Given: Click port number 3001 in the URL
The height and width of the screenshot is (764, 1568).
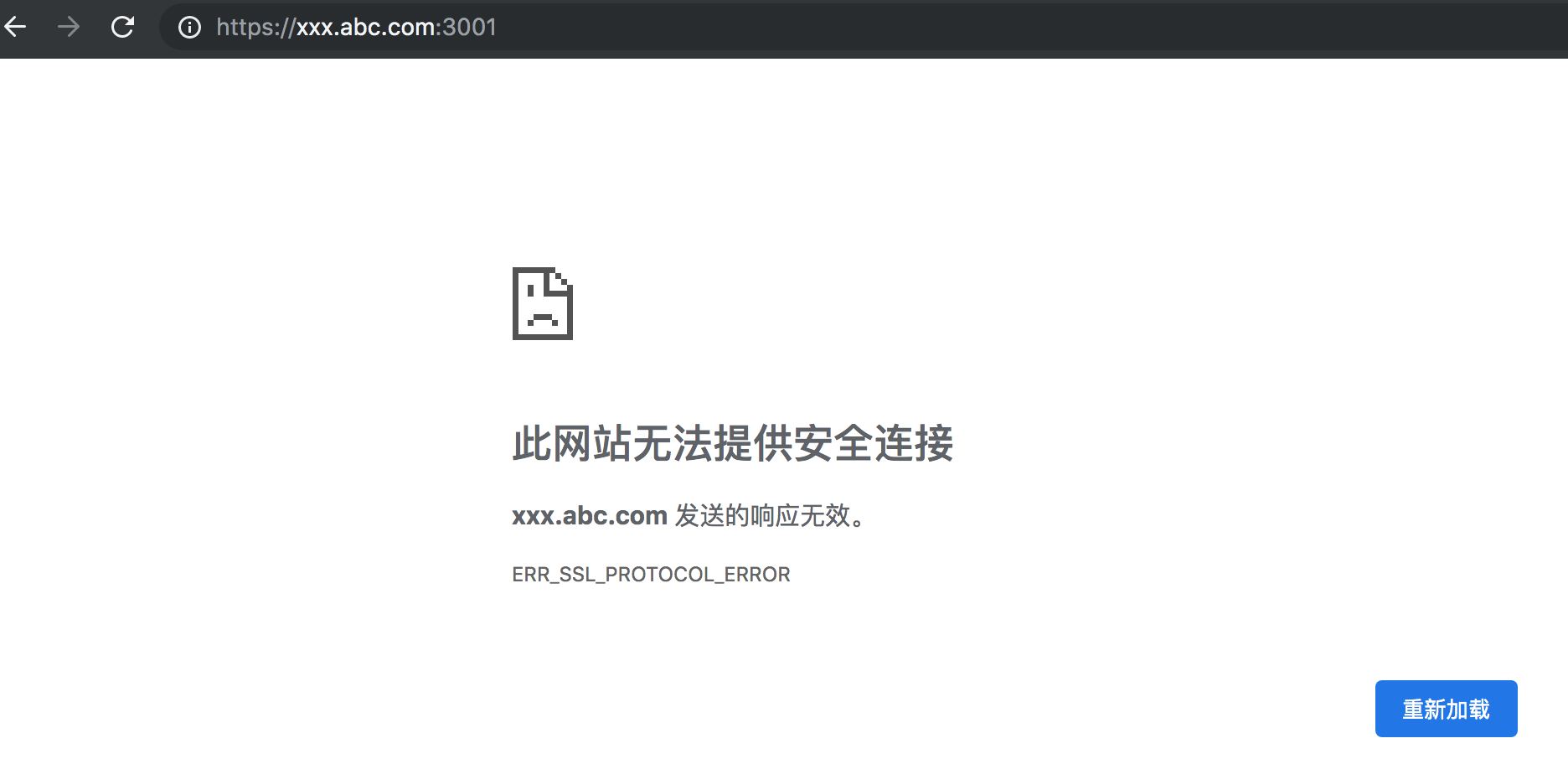Looking at the screenshot, I should 469,28.
